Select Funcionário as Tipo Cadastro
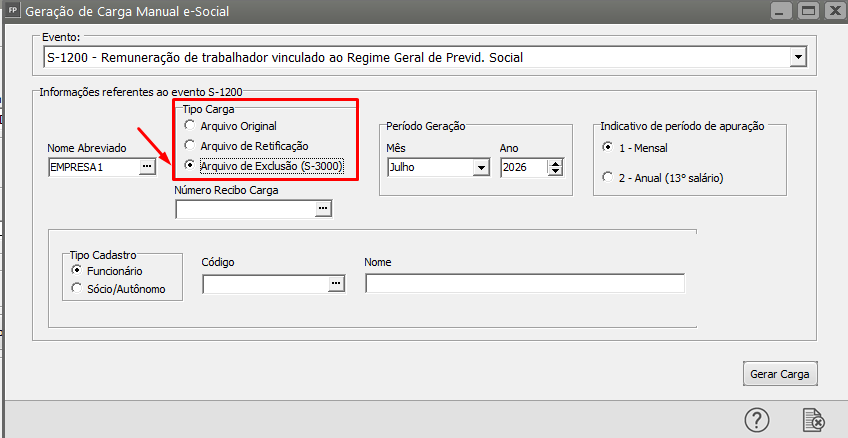The image size is (848, 438). click(76, 270)
